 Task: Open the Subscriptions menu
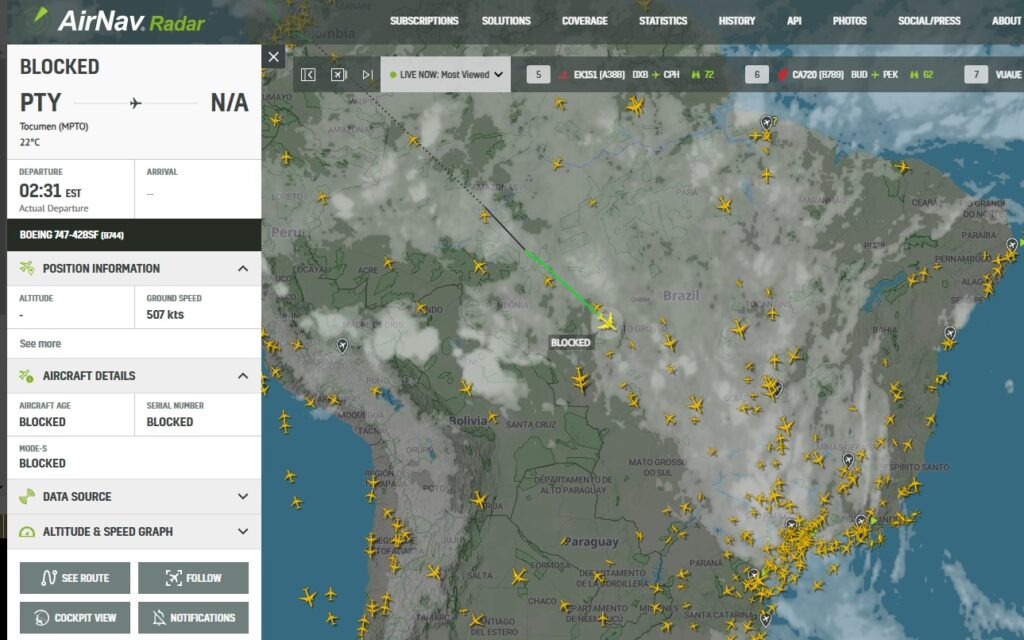point(424,21)
